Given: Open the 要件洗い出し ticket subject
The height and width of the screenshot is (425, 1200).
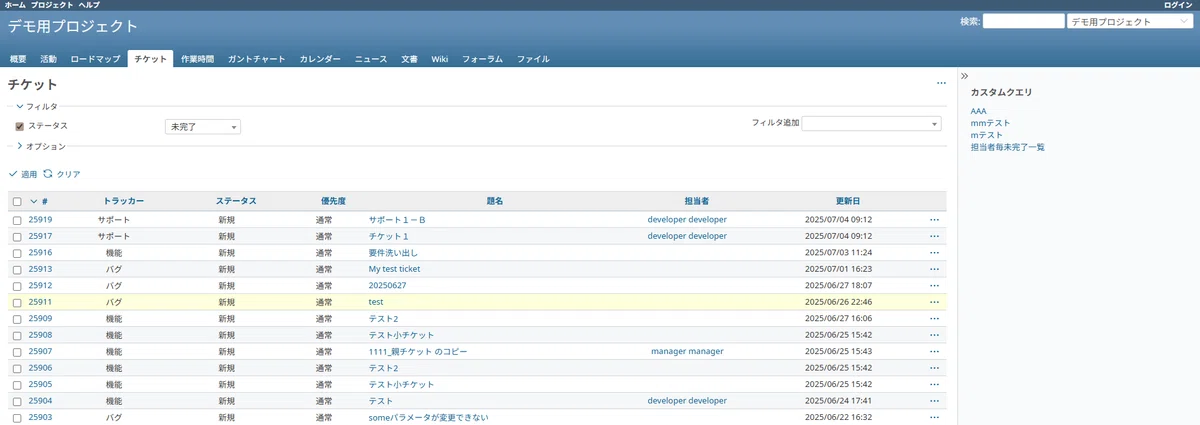Looking at the screenshot, I should [x=393, y=252].
